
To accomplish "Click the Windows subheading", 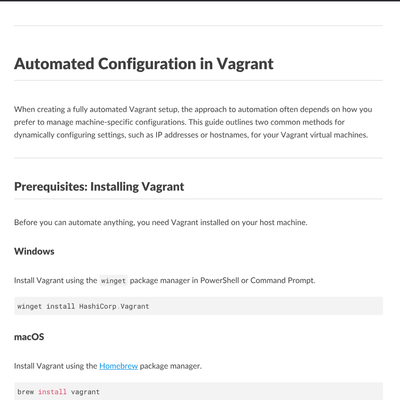I will click(x=34, y=251).
